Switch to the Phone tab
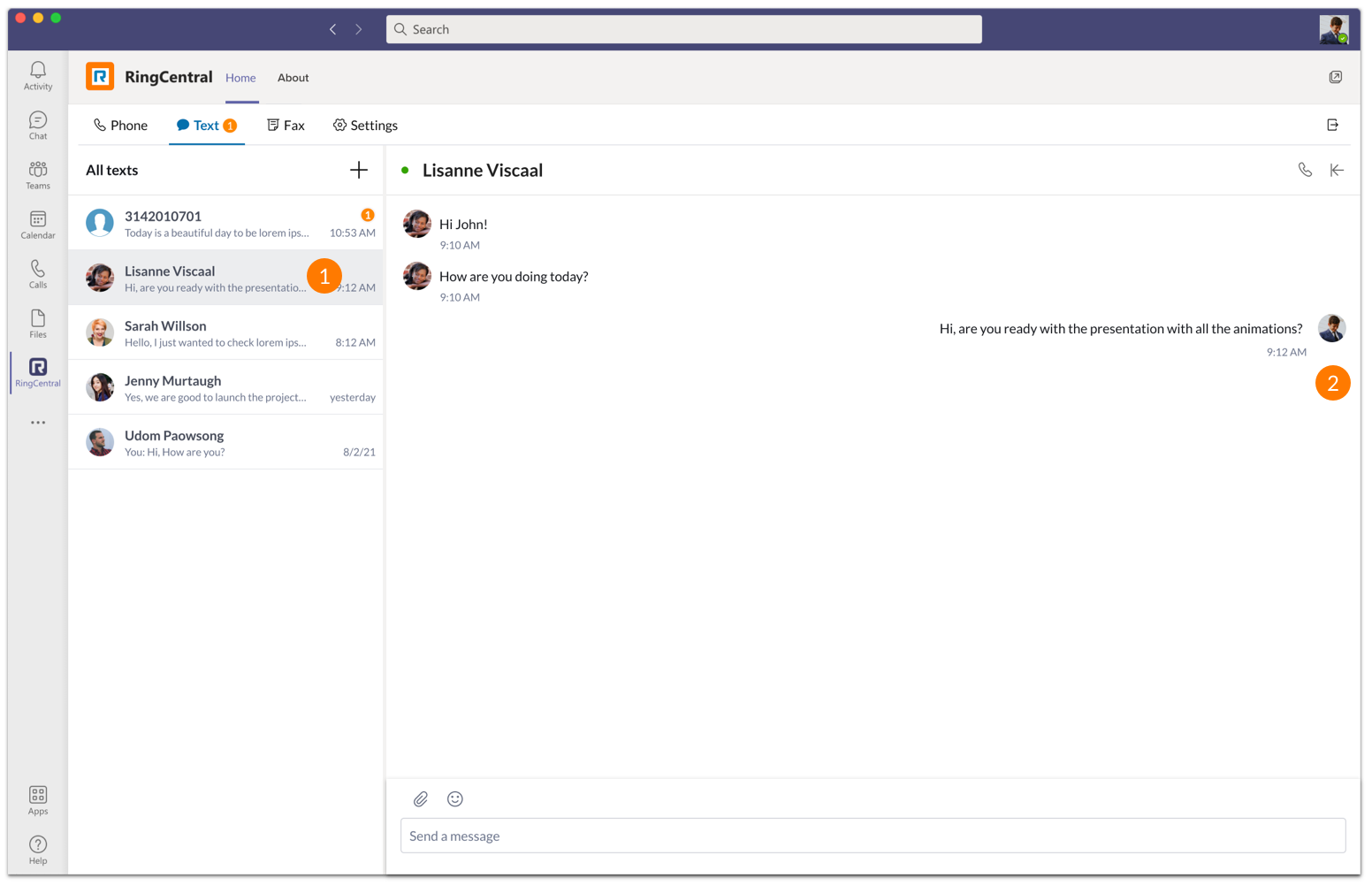This screenshot has height=886, width=1372. 121,126
